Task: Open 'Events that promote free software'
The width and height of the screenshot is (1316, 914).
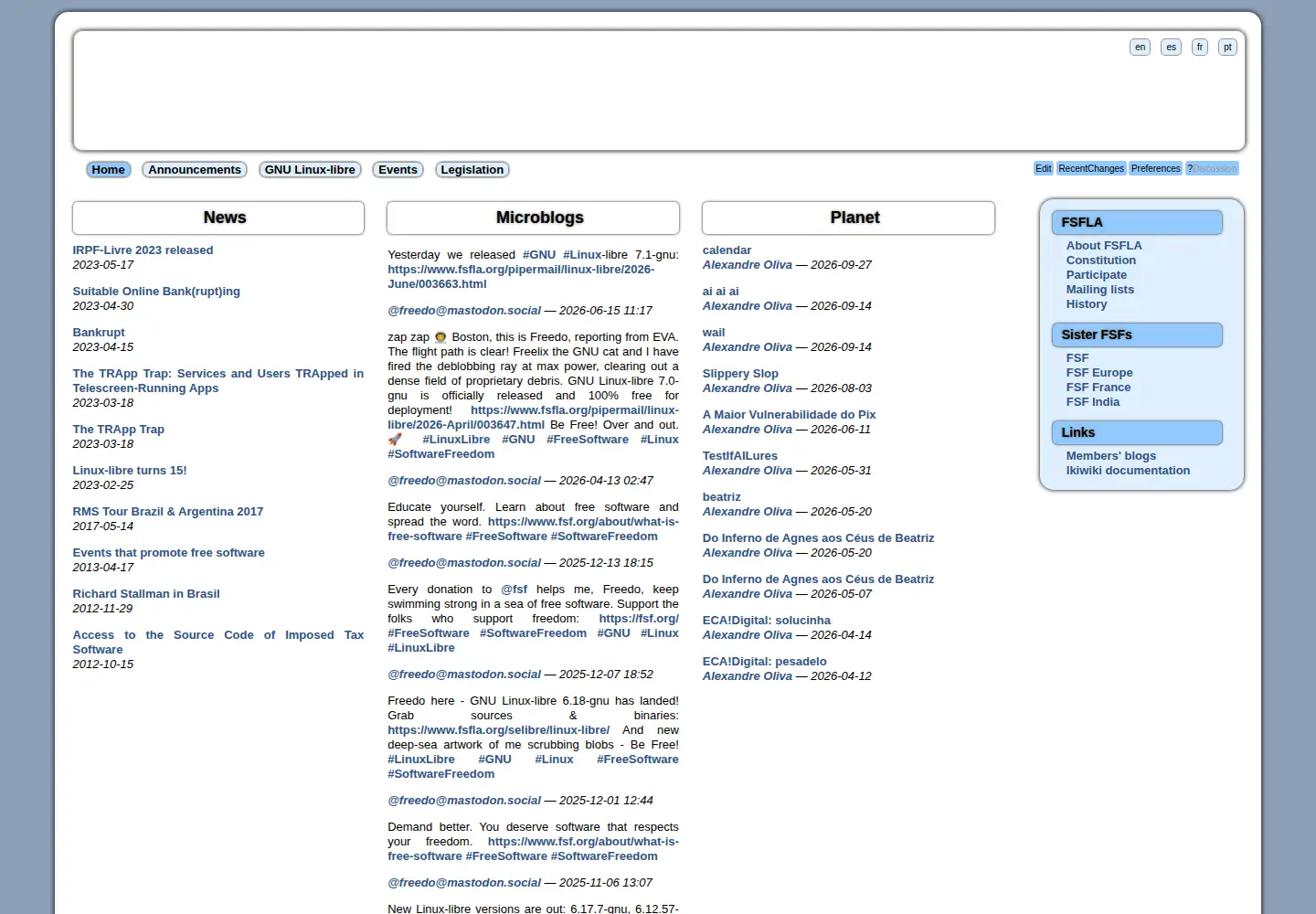Action: pos(169,552)
